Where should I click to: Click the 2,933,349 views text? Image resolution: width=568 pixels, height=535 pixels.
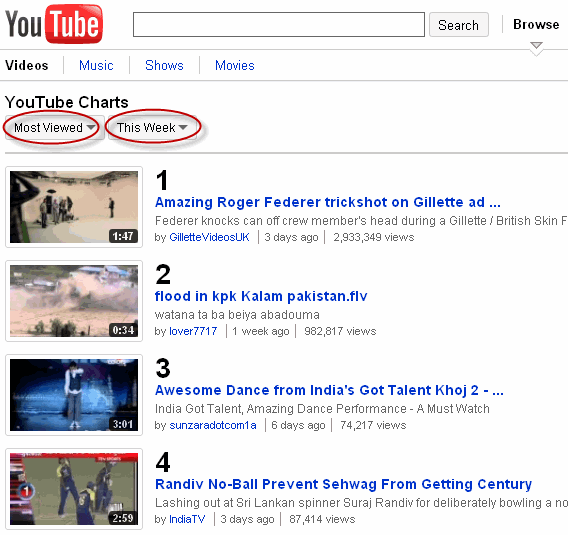tap(373, 237)
